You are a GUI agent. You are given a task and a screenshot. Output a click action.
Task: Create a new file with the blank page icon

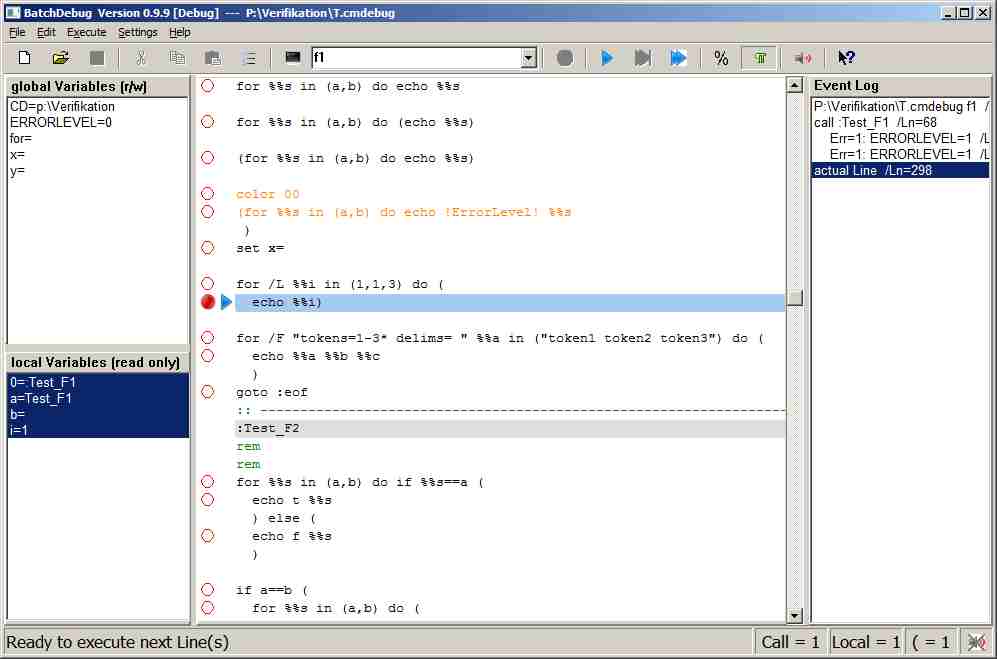pyautogui.click(x=24, y=58)
